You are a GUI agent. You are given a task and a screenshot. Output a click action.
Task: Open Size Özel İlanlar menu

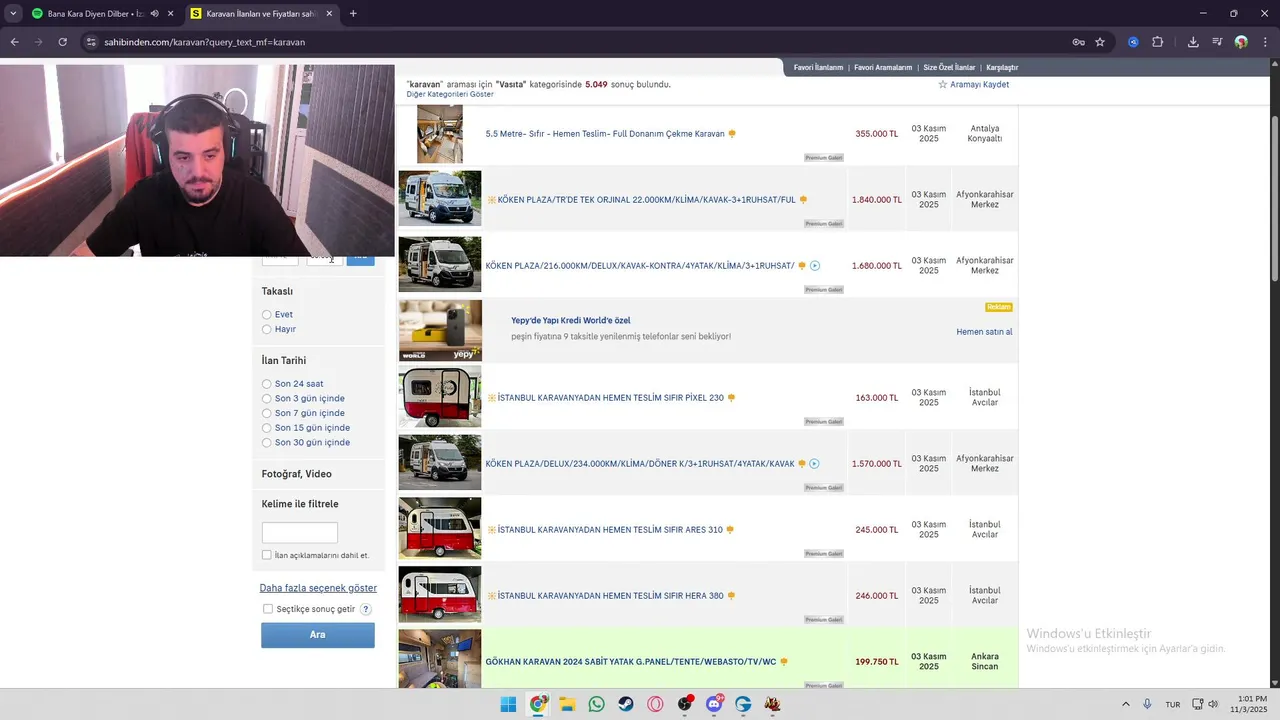click(949, 68)
